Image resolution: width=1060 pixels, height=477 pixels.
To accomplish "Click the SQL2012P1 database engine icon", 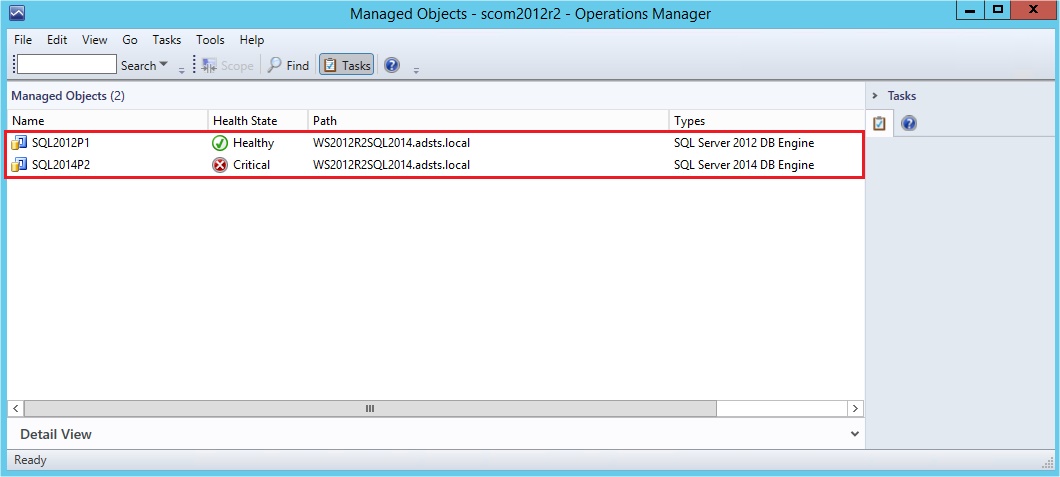I will (19, 143).
